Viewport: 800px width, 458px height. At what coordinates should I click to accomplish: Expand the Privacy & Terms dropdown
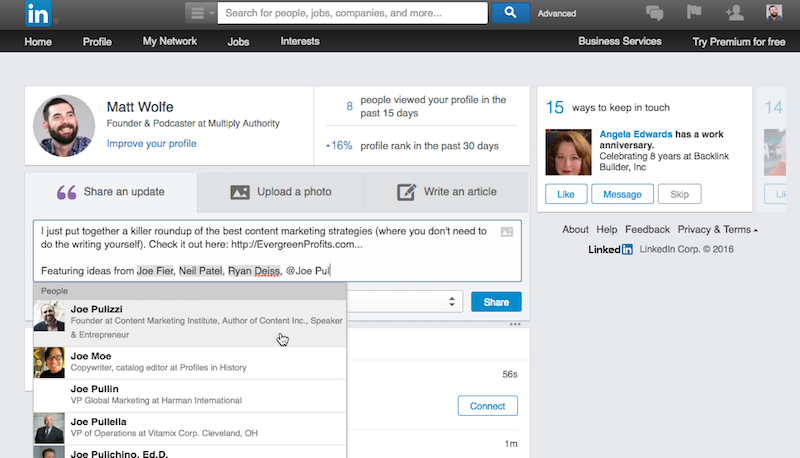click(x=717, y=230)
